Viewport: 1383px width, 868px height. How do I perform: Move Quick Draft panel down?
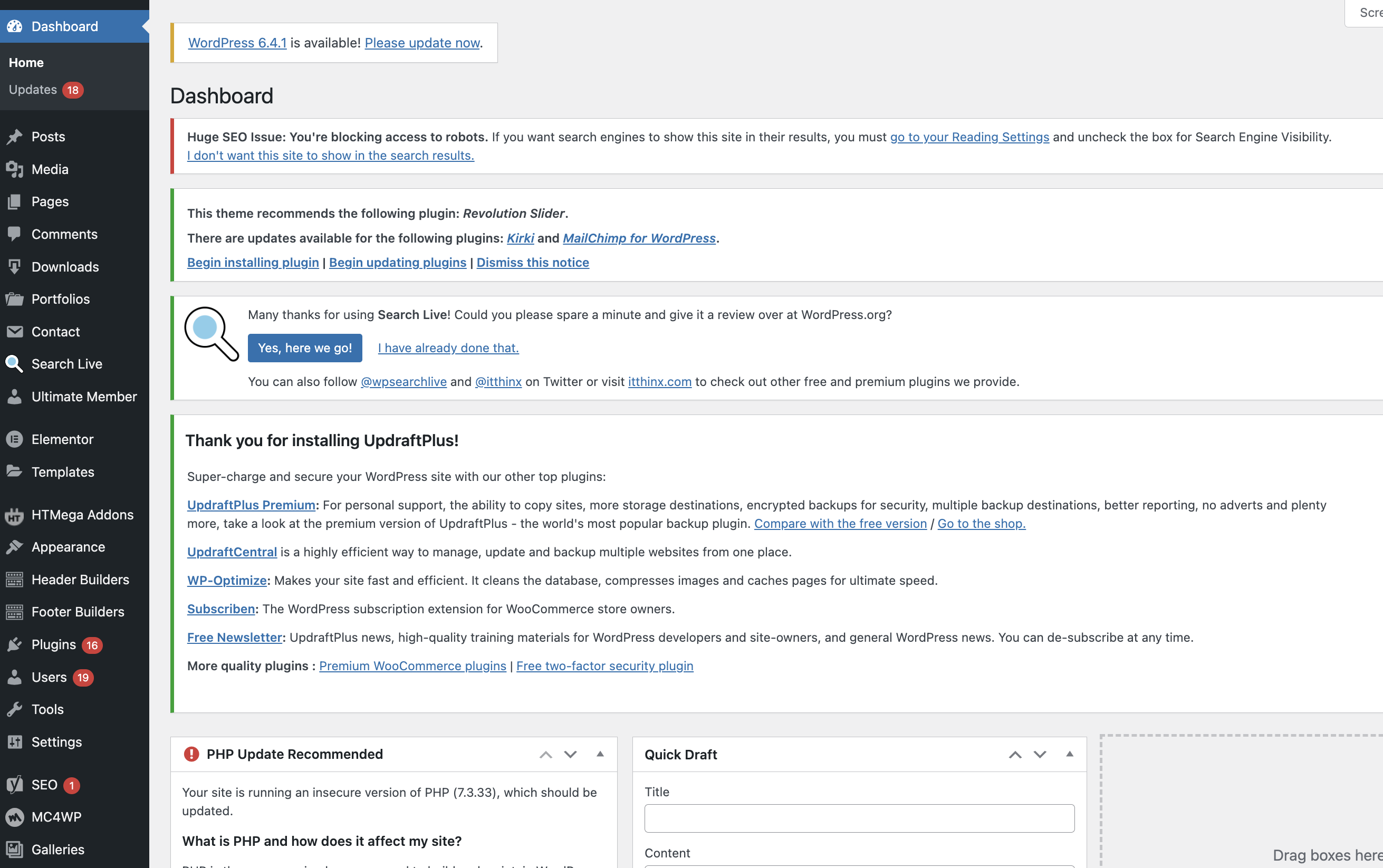tap(1040, 754)
